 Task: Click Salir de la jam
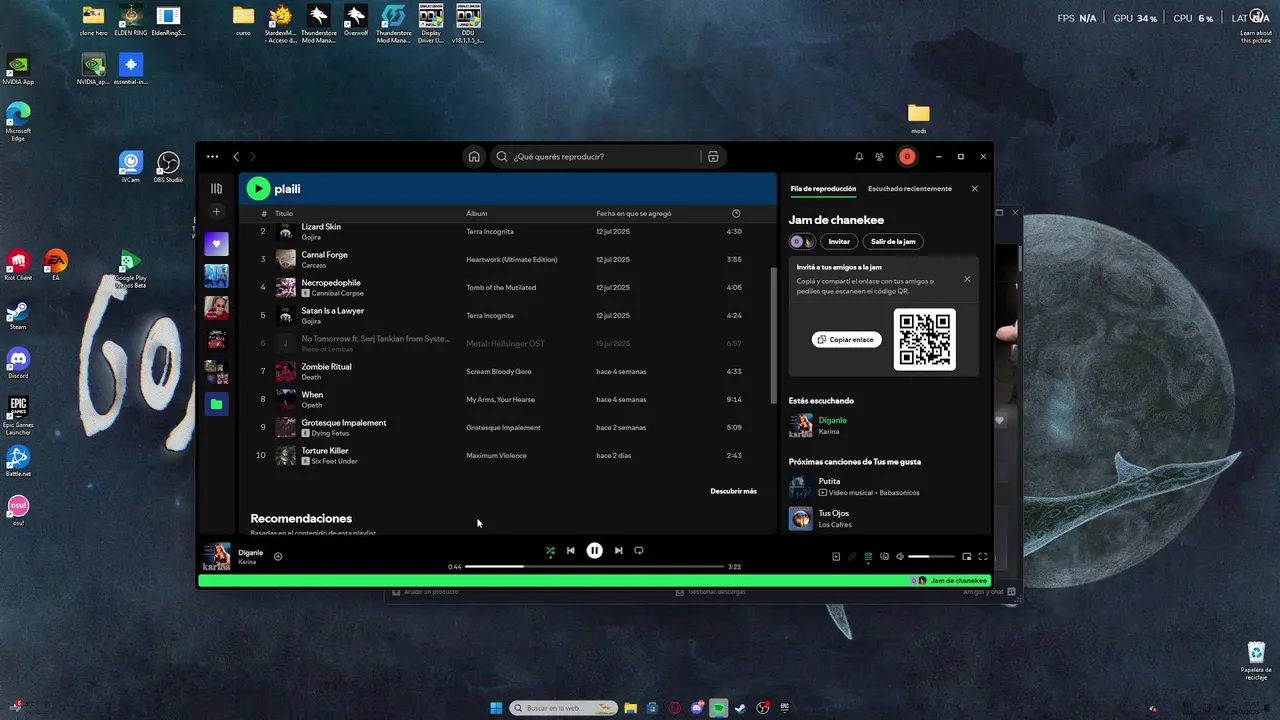coord(893,241)
